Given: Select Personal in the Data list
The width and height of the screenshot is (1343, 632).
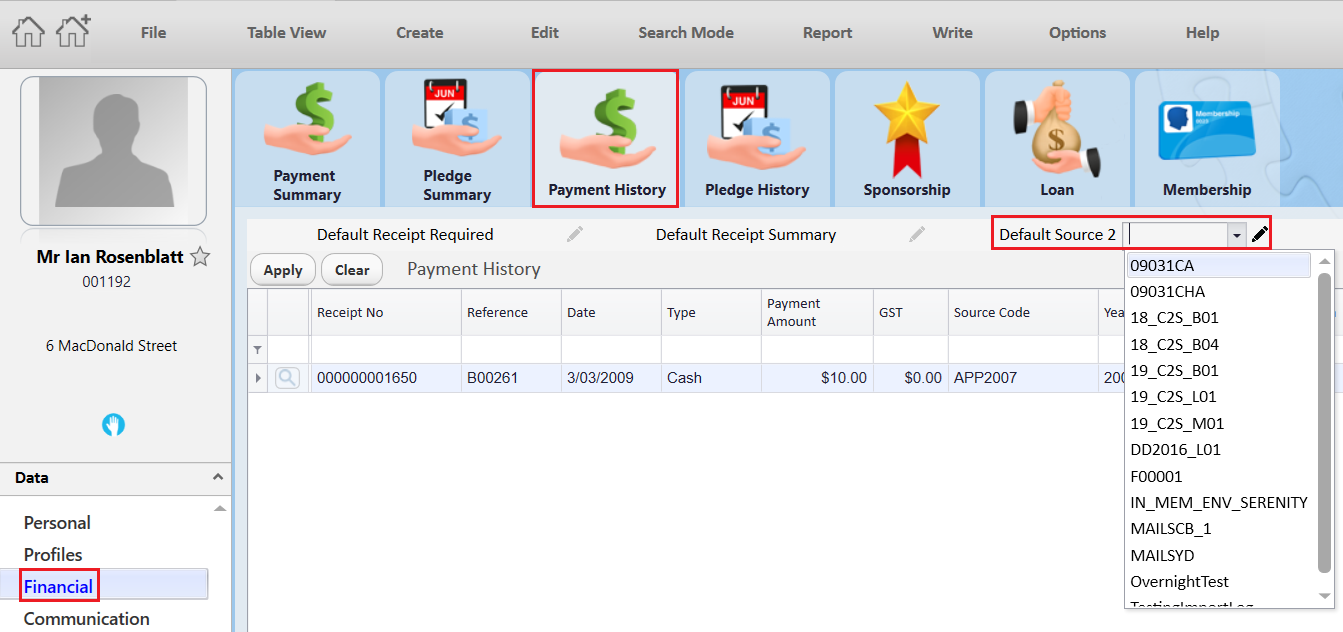Looking at the screenshot, I should pos(57,523).
